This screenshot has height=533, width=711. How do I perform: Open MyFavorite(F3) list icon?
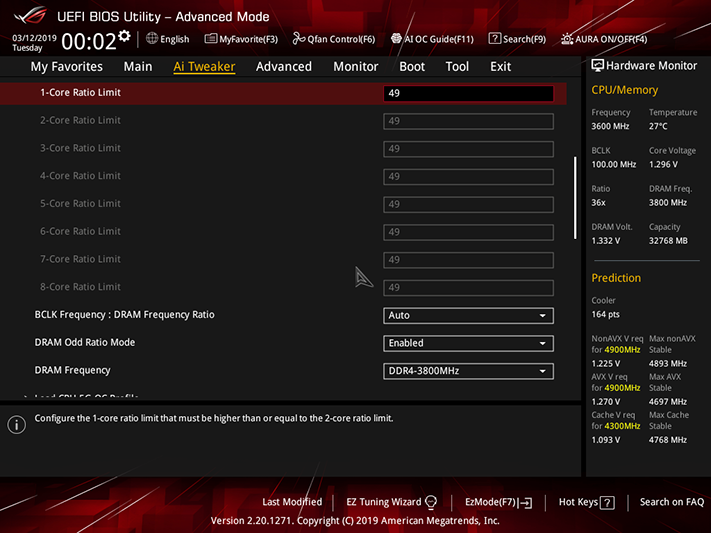(210, 39)
